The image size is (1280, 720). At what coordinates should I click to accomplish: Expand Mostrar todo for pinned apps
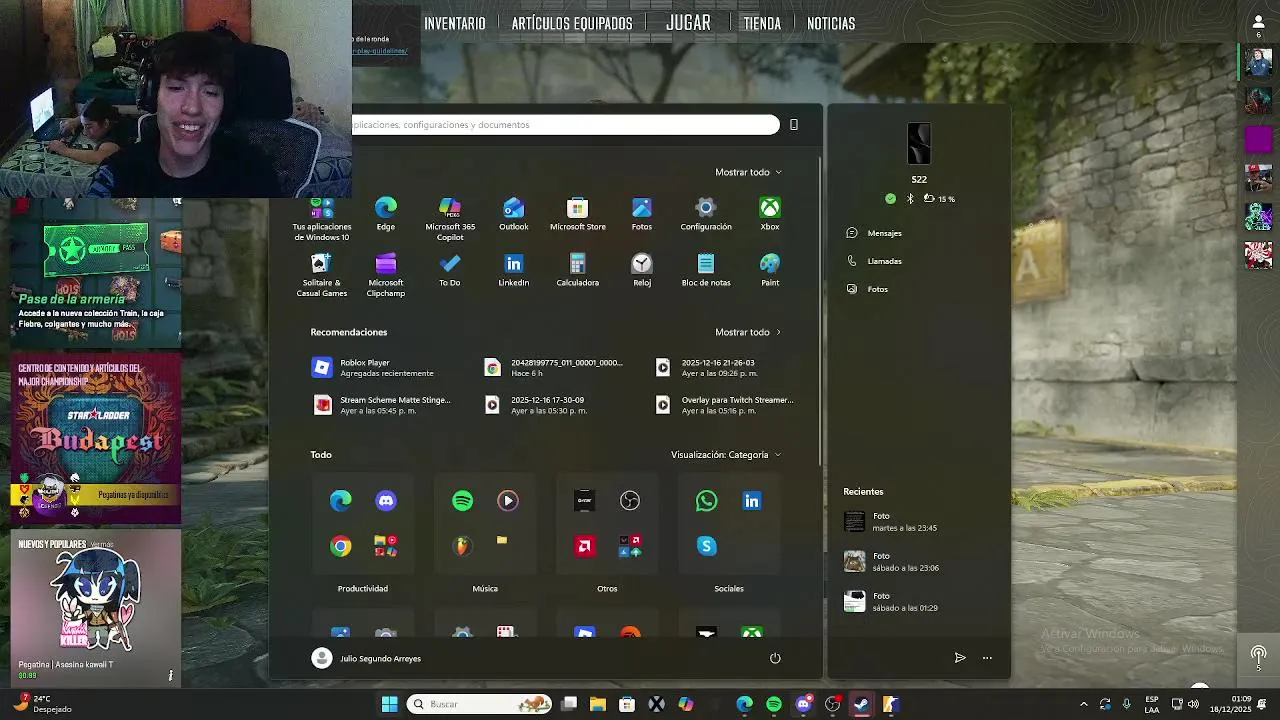[x=749, y=172]
